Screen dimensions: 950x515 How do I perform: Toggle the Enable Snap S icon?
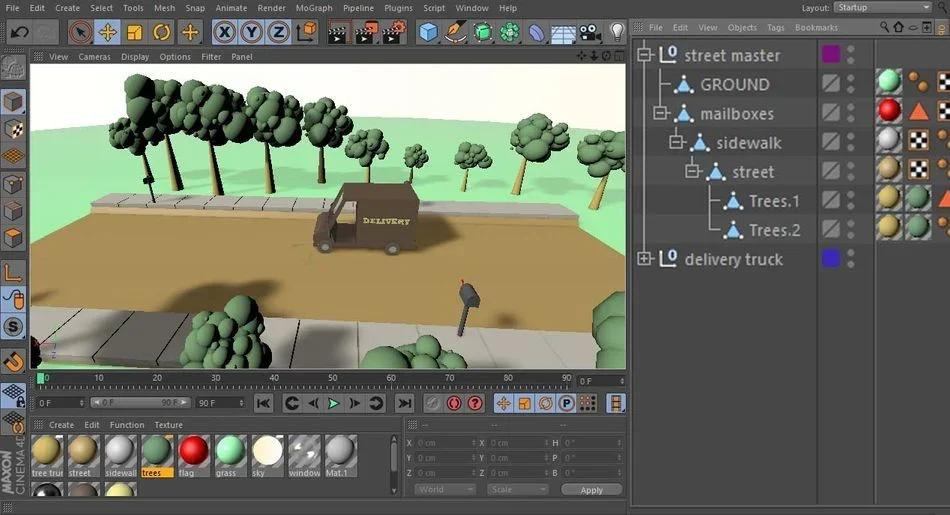coord(13,327)
